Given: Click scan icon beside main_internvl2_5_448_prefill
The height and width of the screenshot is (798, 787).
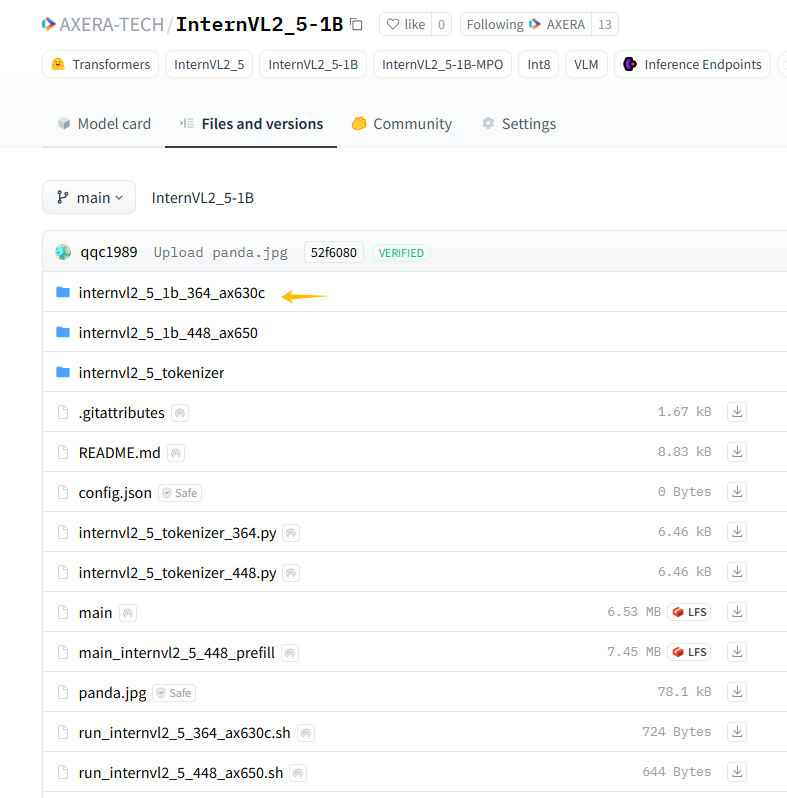Looking at the screenshot, I should tap(290, 653).
